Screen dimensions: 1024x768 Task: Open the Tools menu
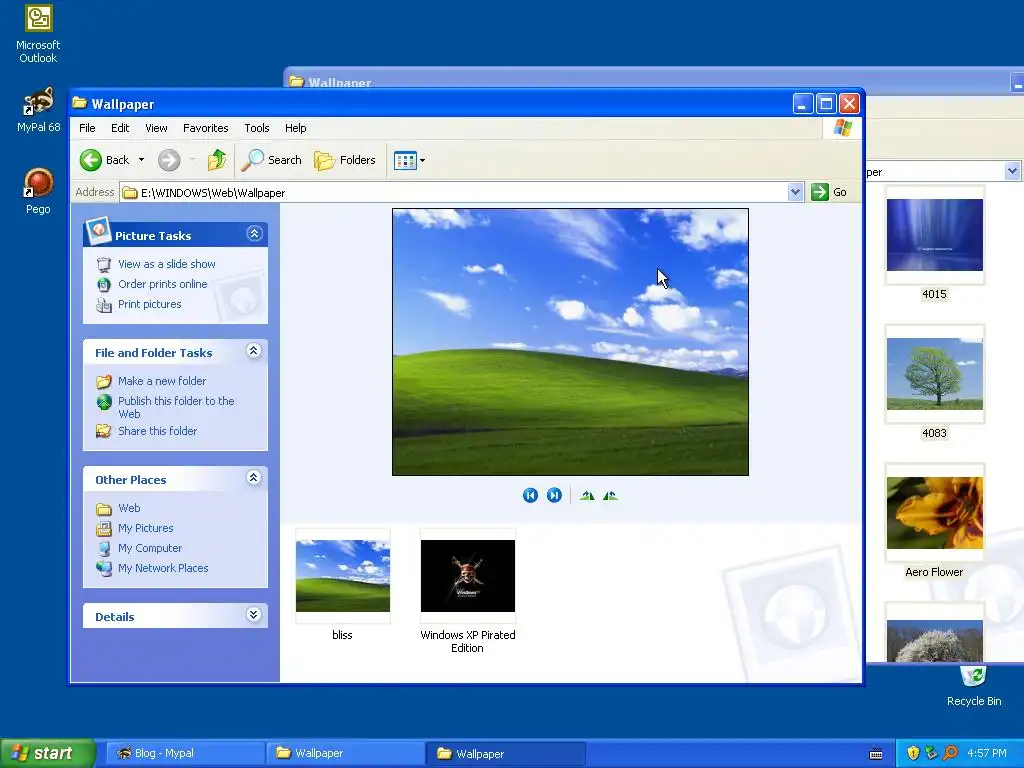click(x=257, y=128)
